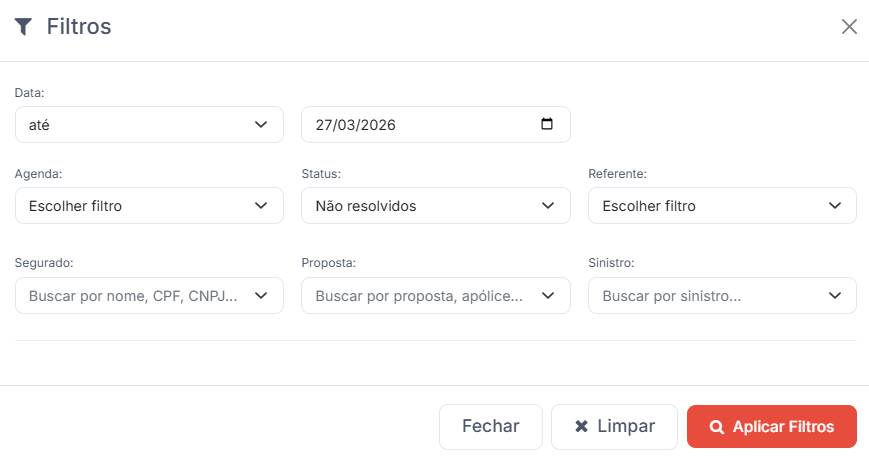Focus the Segurado search input
Image resolution: width=869 pixels, height=464 pixels.
133,296
